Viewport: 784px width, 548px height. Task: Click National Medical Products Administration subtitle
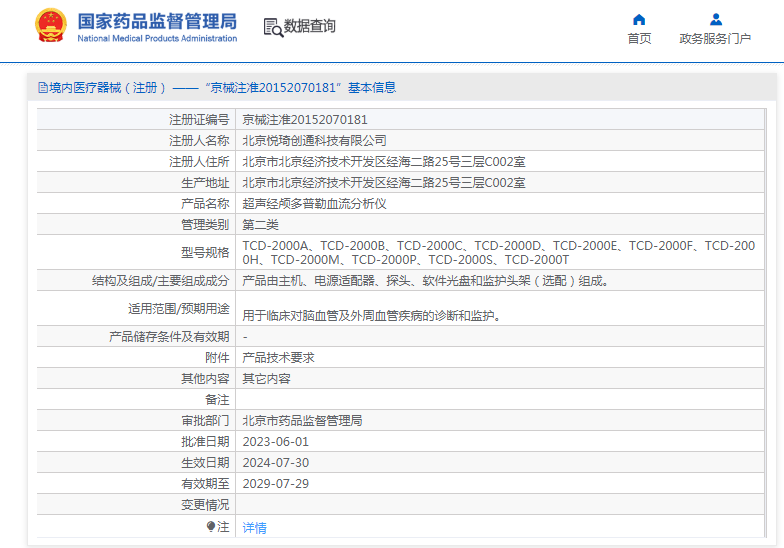[x=157, y=38]
